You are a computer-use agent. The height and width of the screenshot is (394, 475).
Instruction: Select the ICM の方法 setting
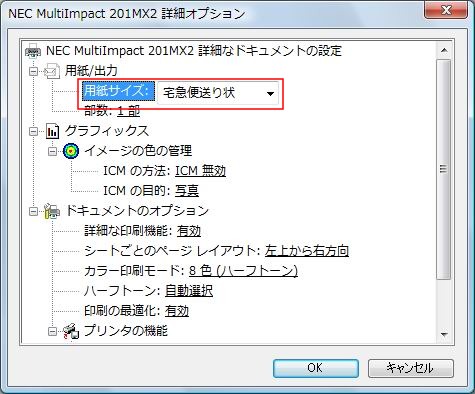click(165, 171)
